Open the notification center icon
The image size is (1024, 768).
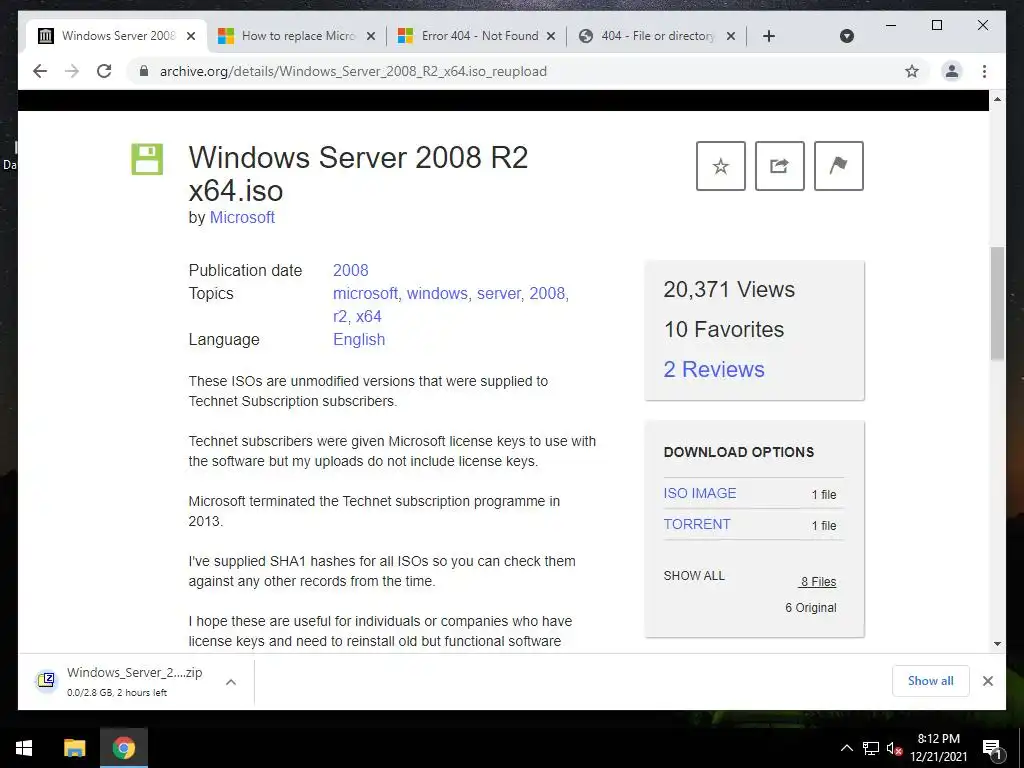[x=992, y=748]
